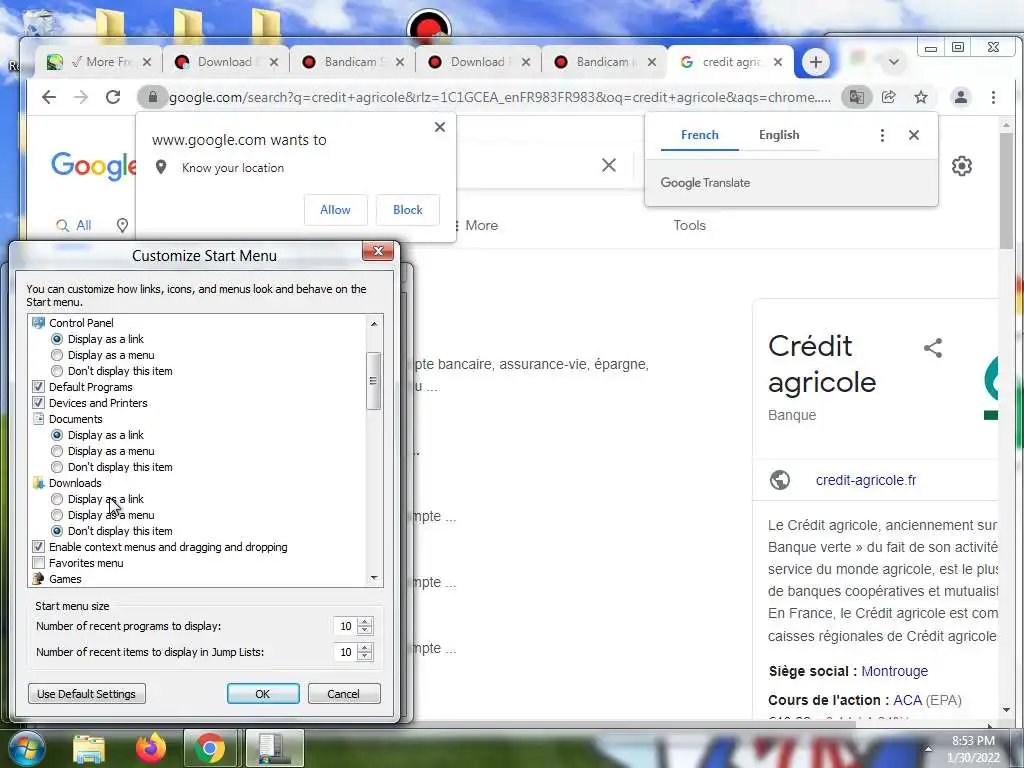Click Use Default Settings button

point(86,694)
